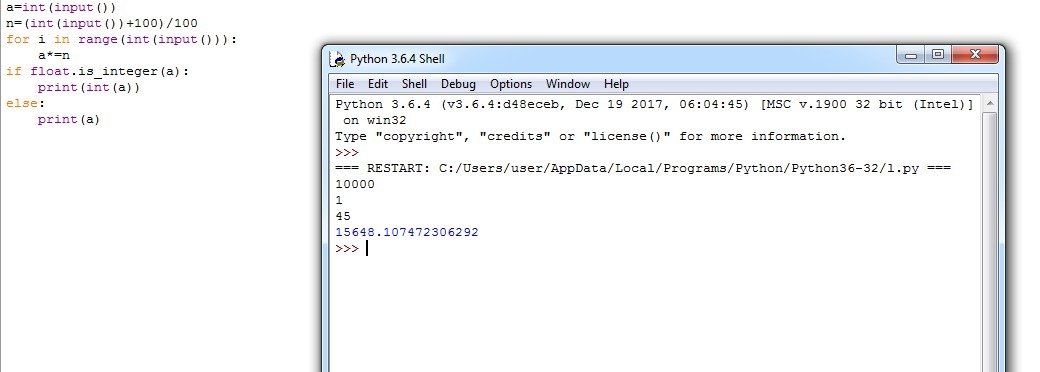The image size is (1040, 372).
Task: Click the shell's vertical scrollbar track
Action: (x=990, y=241)
